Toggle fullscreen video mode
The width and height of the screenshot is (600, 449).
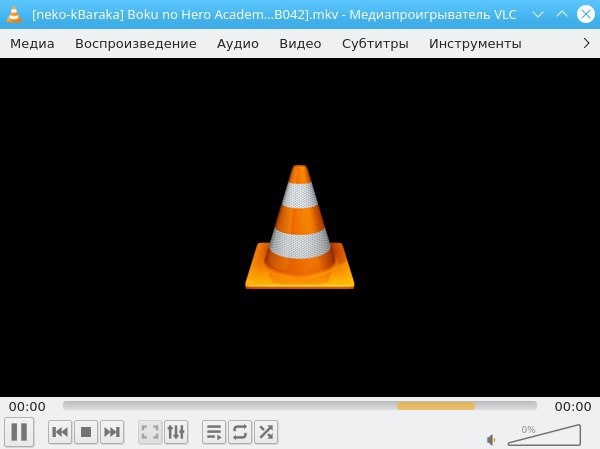(150, 432)
